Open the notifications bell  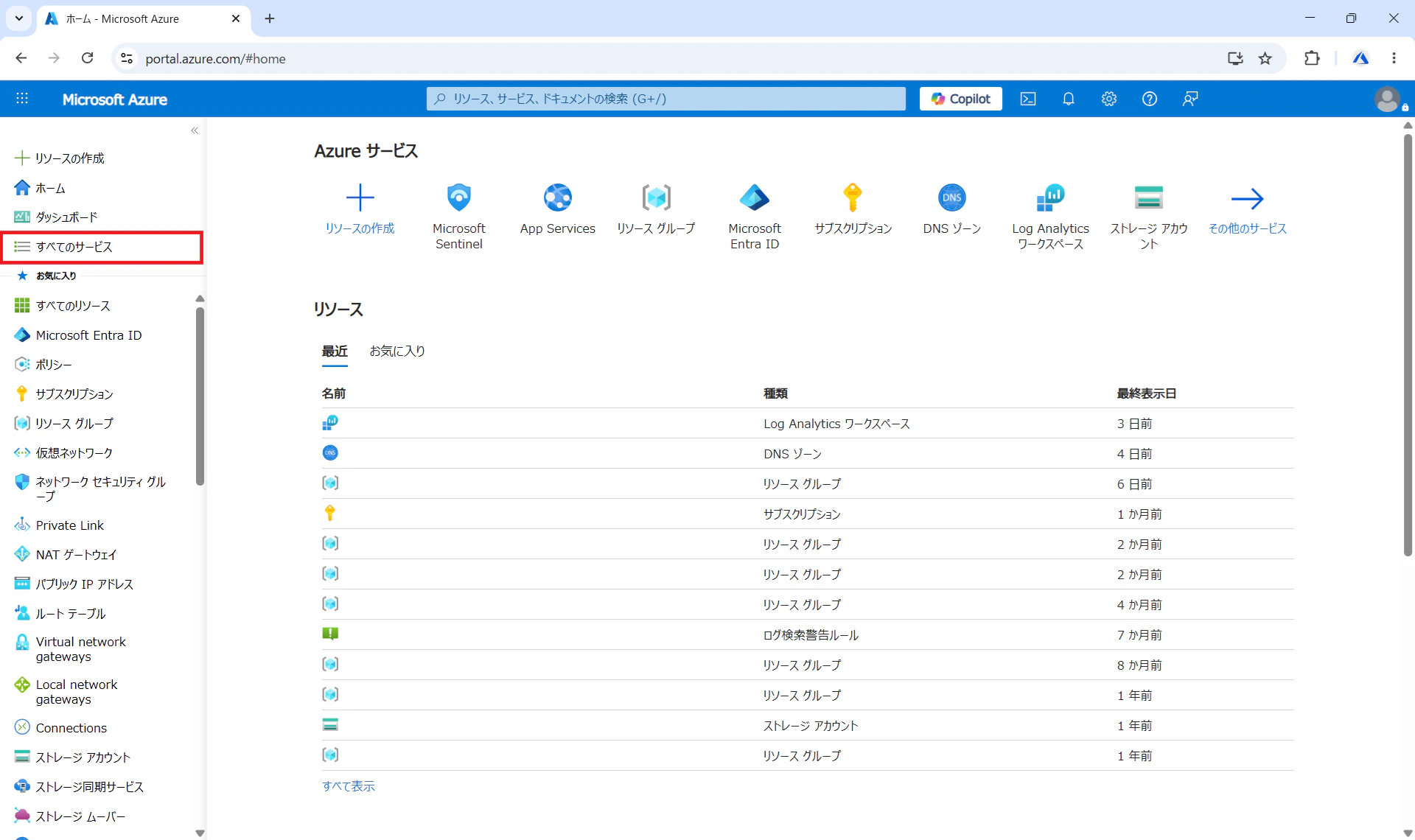(1069, 99)
